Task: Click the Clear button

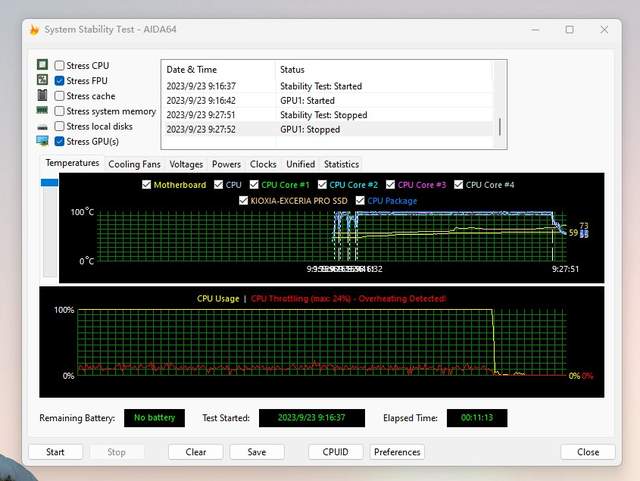Action: tap(196, 452)
